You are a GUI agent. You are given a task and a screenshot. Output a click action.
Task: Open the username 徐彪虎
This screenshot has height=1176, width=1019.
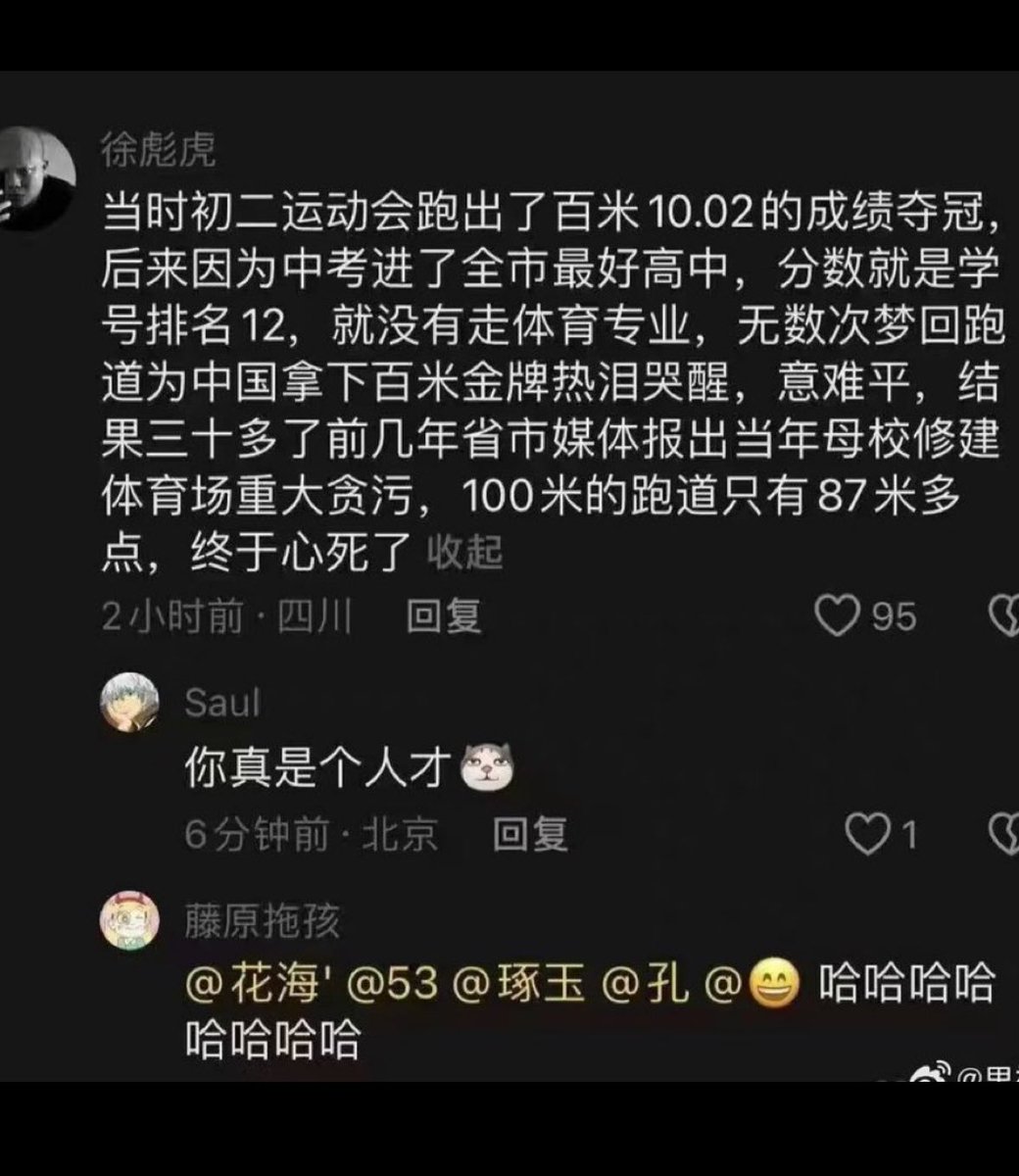158,151
